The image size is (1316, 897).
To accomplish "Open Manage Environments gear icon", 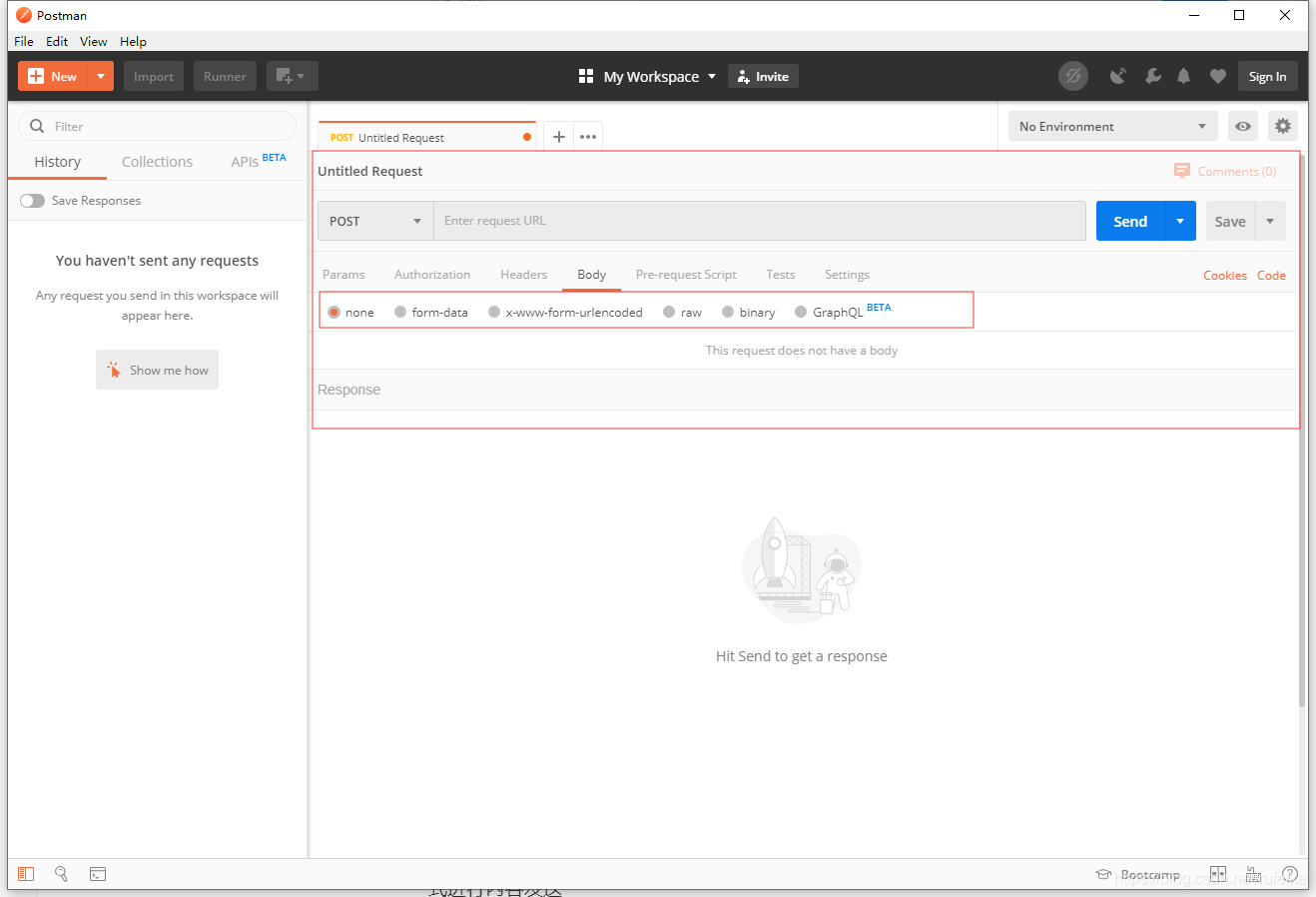I will tap(1283, 126).
